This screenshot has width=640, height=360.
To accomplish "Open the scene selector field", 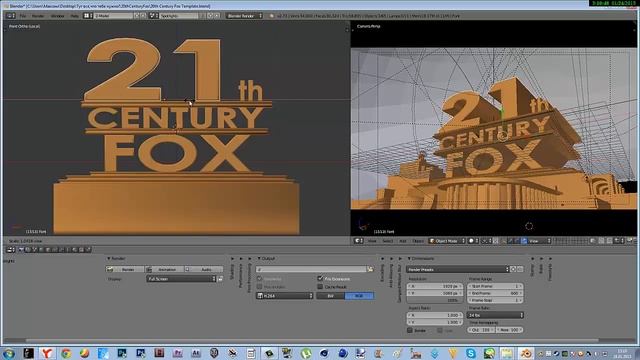I will click(x=179, y=16).
